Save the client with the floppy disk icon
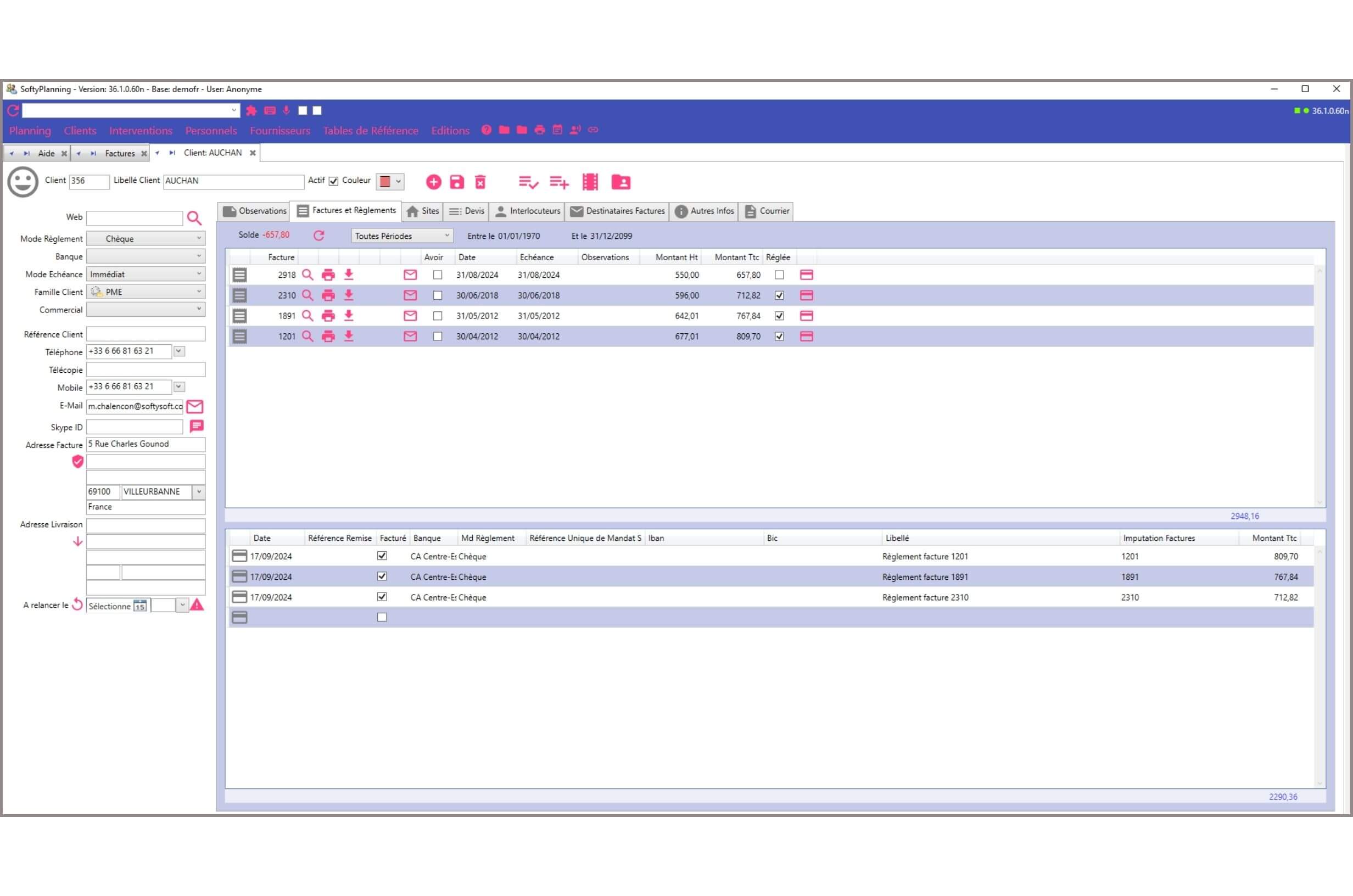The height and width of the screenshot is (896, 1353). pos(457,182)
